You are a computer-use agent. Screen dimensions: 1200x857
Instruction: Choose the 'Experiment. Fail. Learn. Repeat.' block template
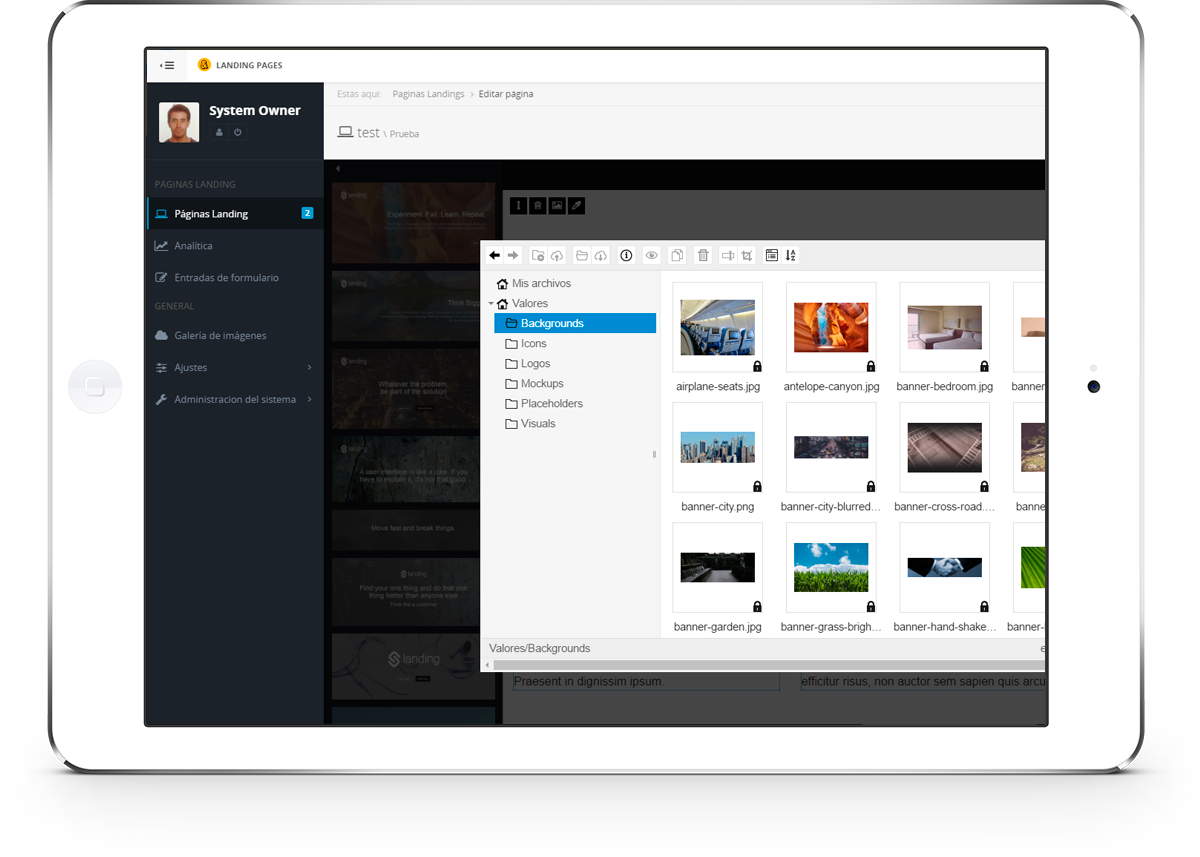413,222
